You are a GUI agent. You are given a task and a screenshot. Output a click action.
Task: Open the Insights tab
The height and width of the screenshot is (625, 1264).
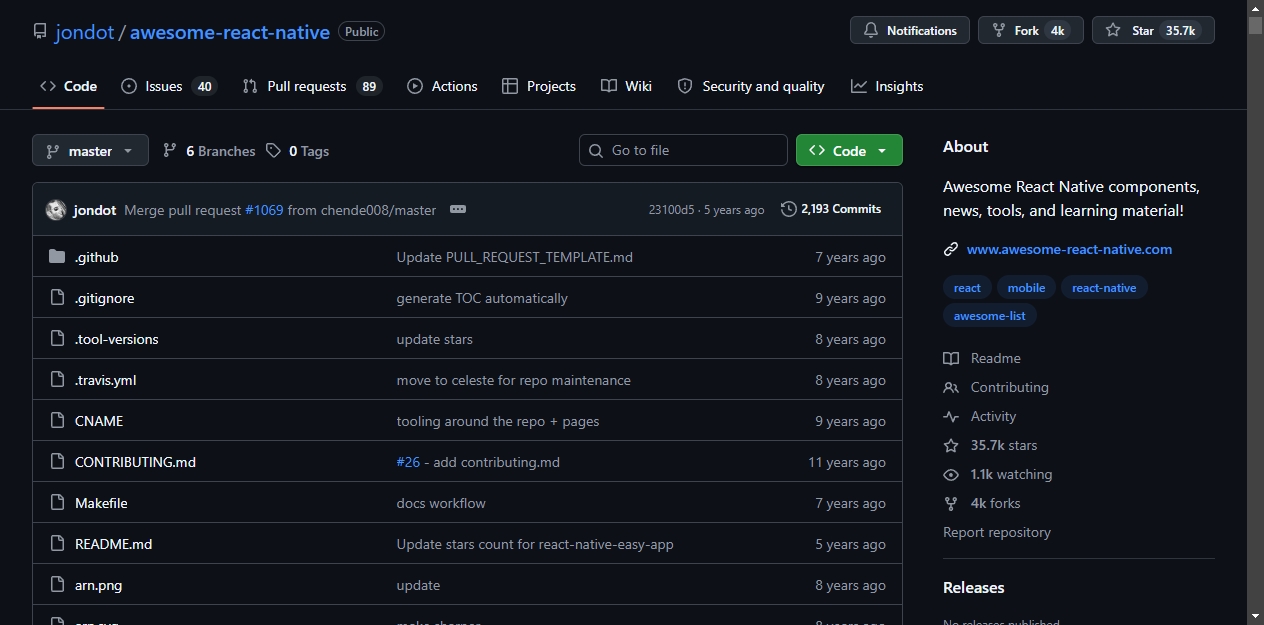[x=887, y=86]
